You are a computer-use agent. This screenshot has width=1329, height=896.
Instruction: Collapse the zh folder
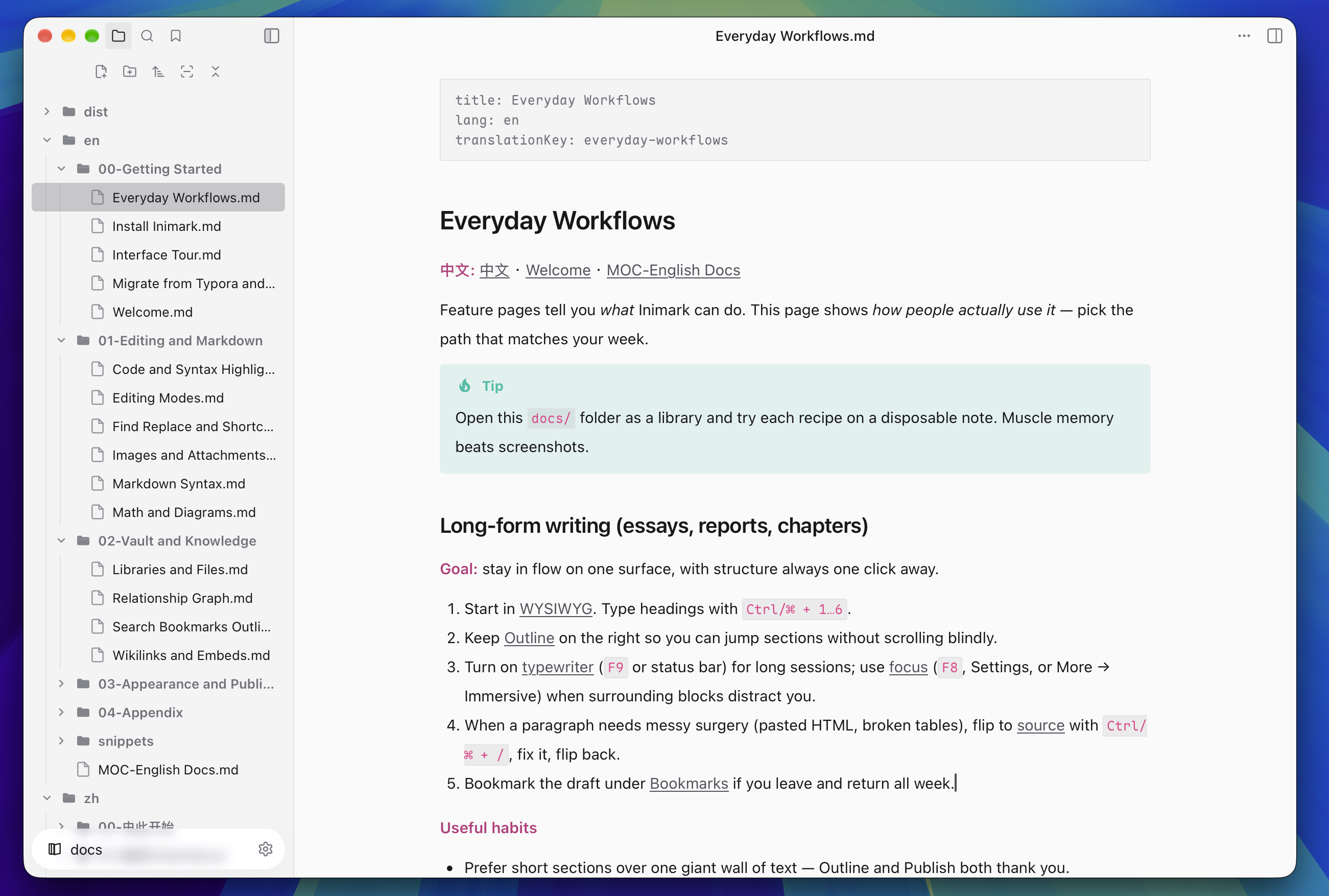tap(47, 798)
